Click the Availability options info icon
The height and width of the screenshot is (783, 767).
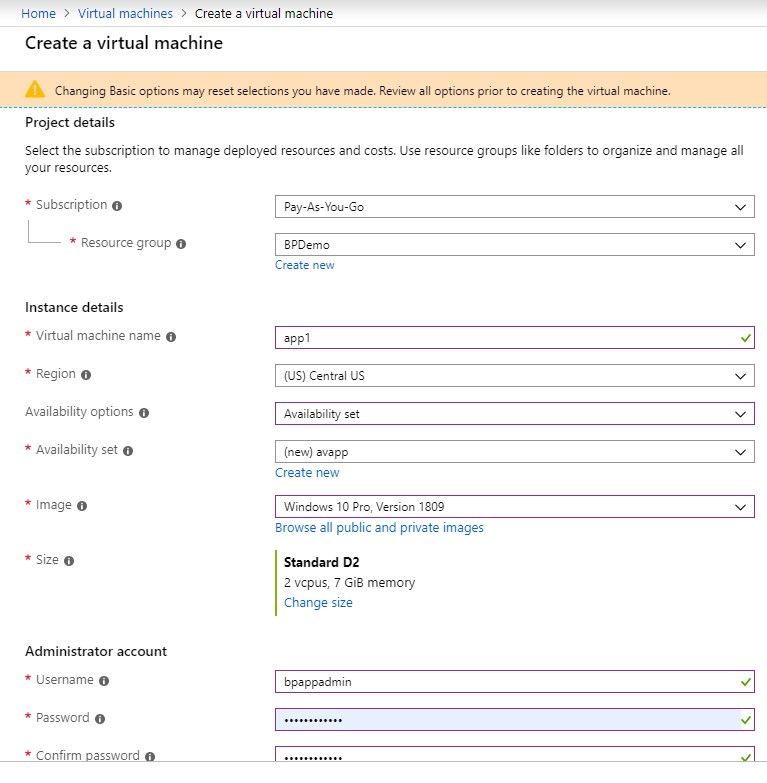click(144, 413)
